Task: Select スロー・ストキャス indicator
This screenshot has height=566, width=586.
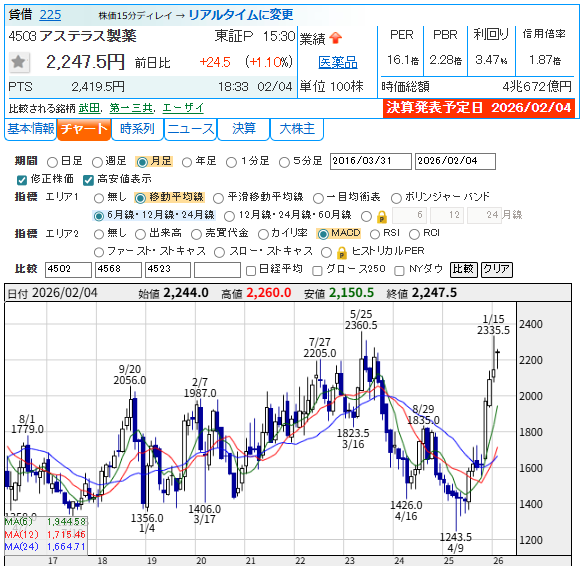Action: [219, 252]
